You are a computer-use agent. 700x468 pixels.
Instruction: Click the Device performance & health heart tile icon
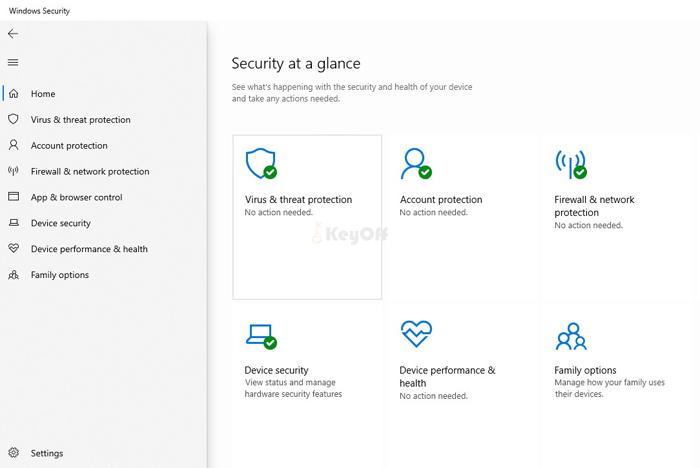tap(415, 335)
